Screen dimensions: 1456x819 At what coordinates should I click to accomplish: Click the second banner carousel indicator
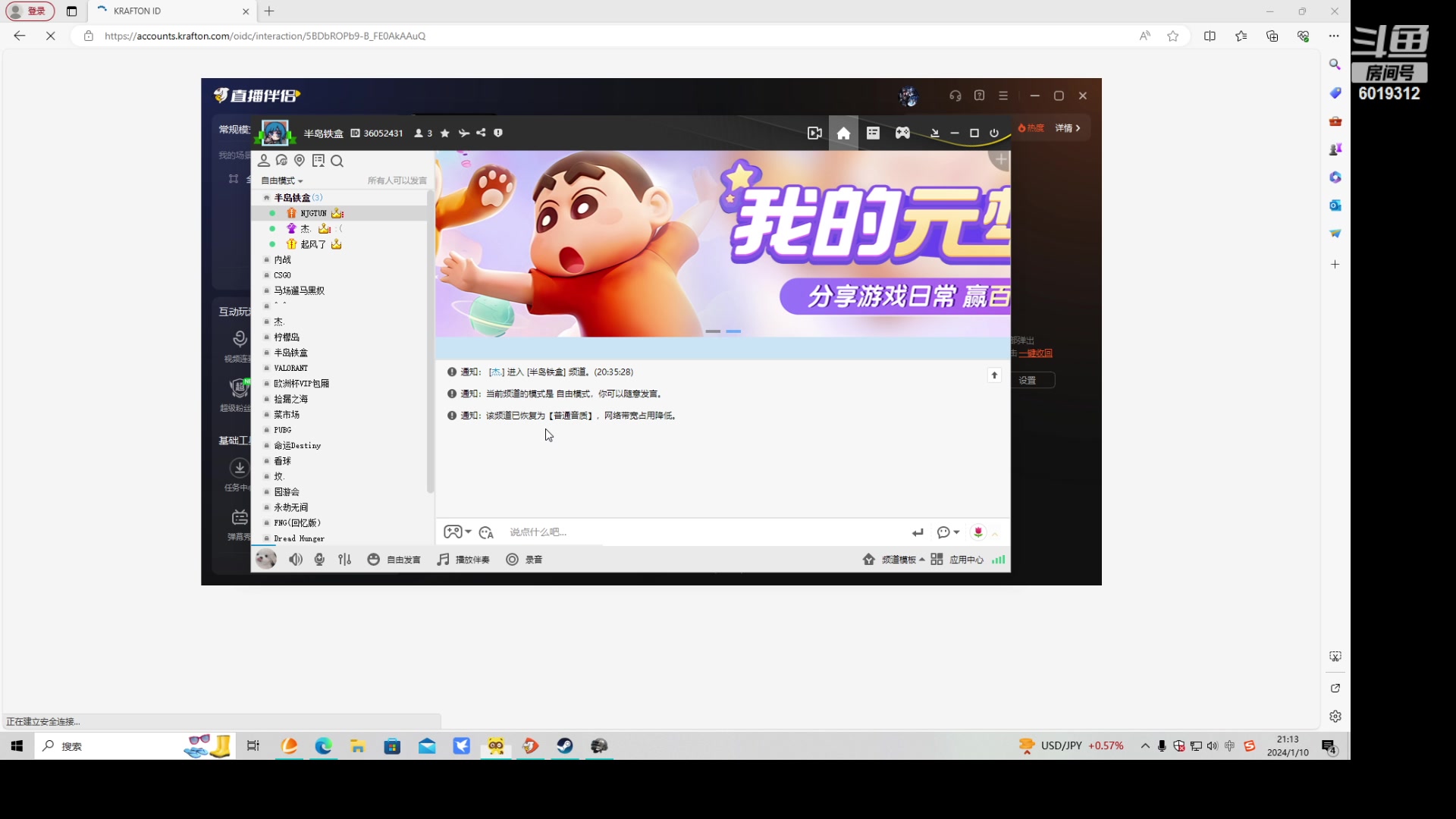point(733,331)
